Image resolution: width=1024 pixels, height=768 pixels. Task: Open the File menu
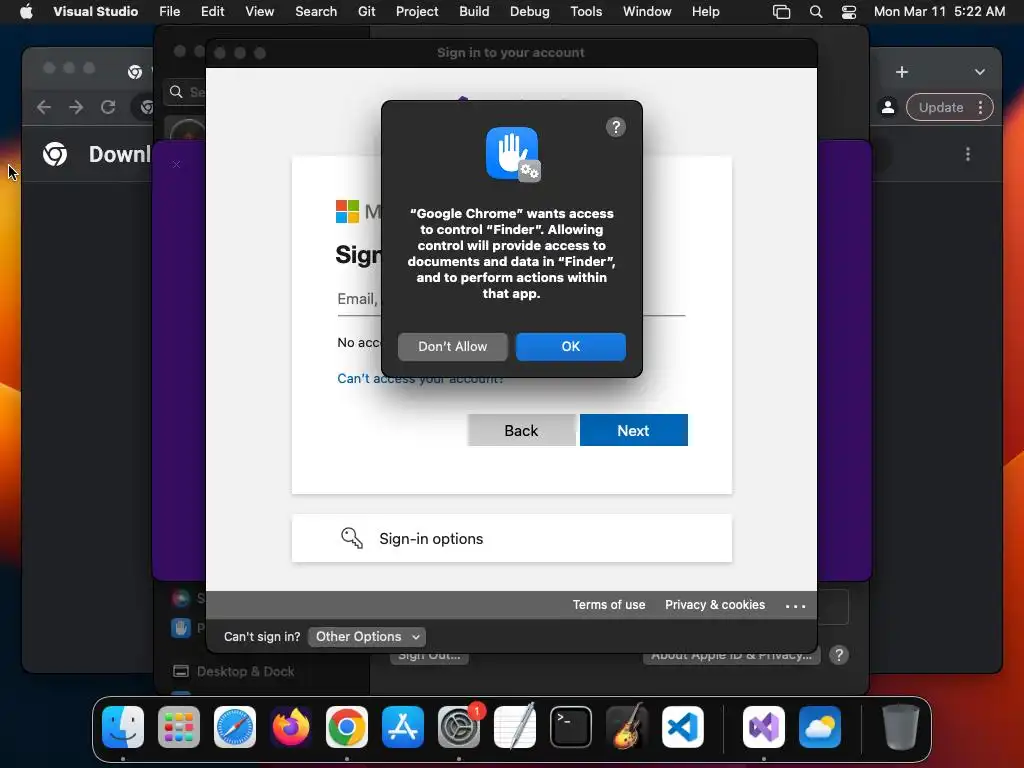169,11
